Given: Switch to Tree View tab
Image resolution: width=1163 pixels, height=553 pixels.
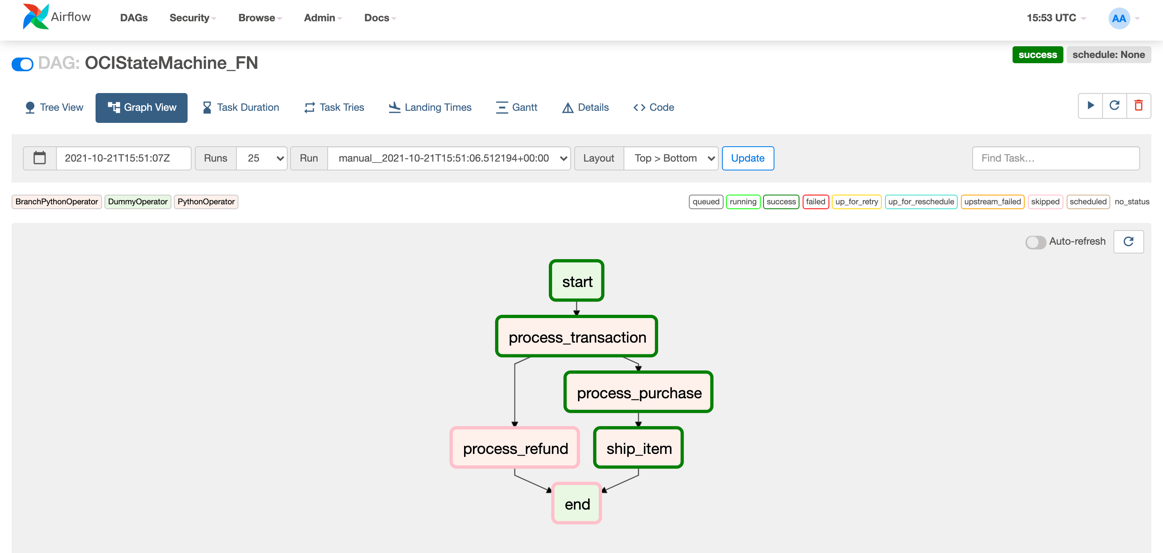Looking at the screenshot, I should [x=53, y=107].
